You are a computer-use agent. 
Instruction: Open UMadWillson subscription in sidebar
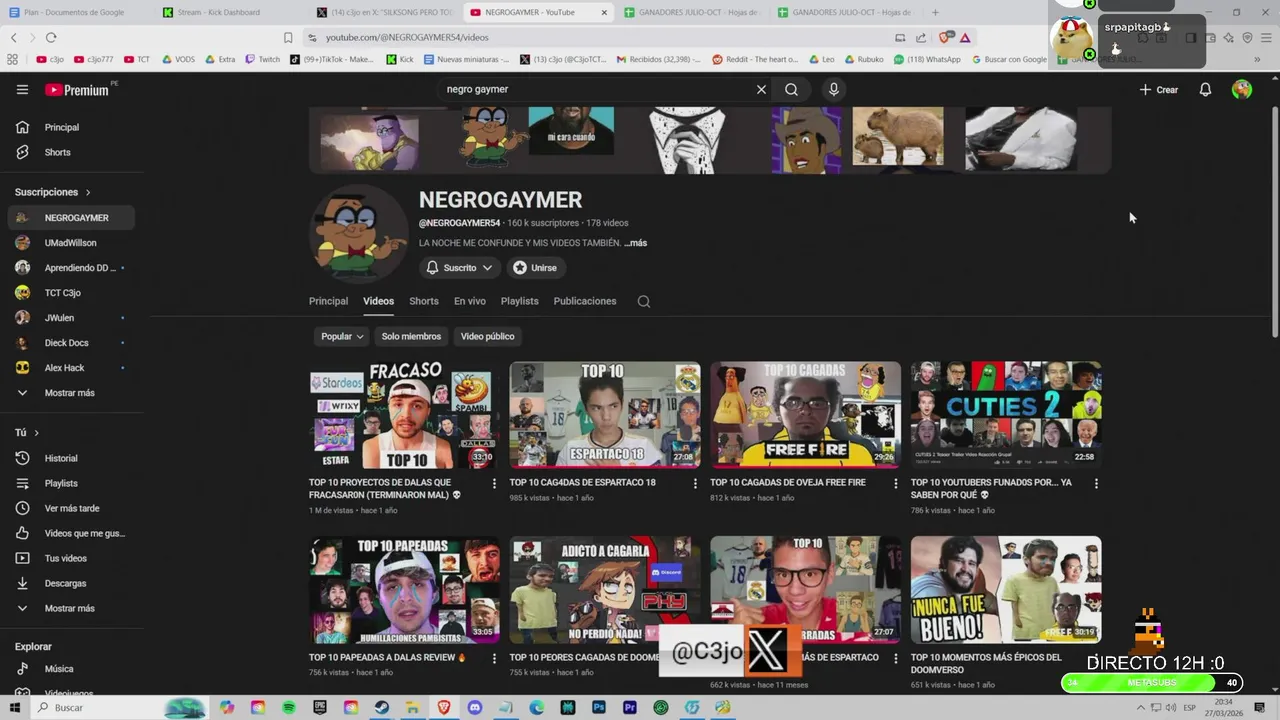(70, 243)
